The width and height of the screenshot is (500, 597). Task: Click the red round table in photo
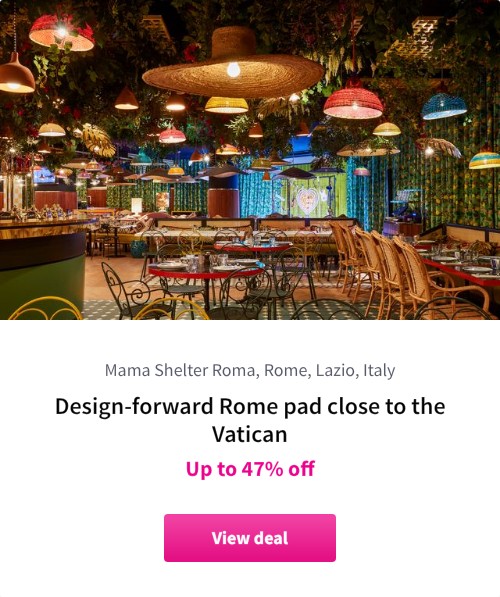(x=206, y=271)
